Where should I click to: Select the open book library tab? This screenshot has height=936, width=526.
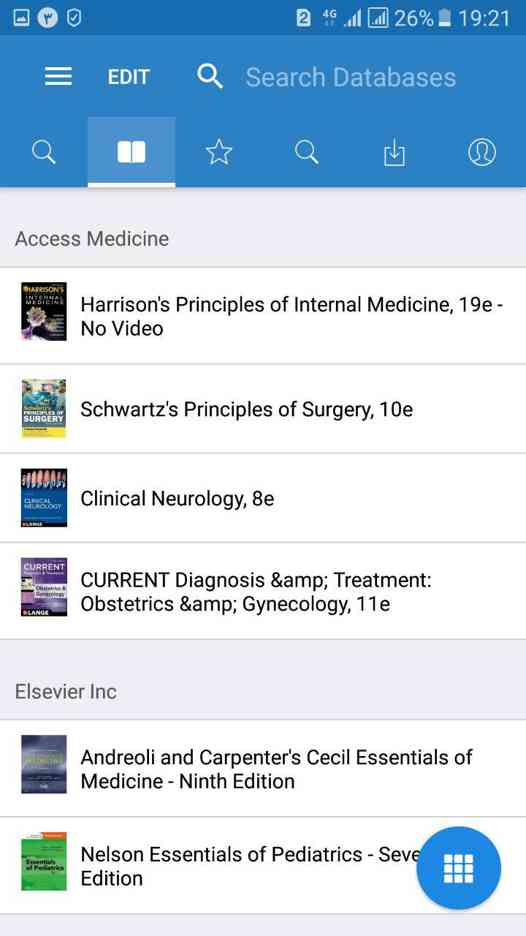(131, 152)
